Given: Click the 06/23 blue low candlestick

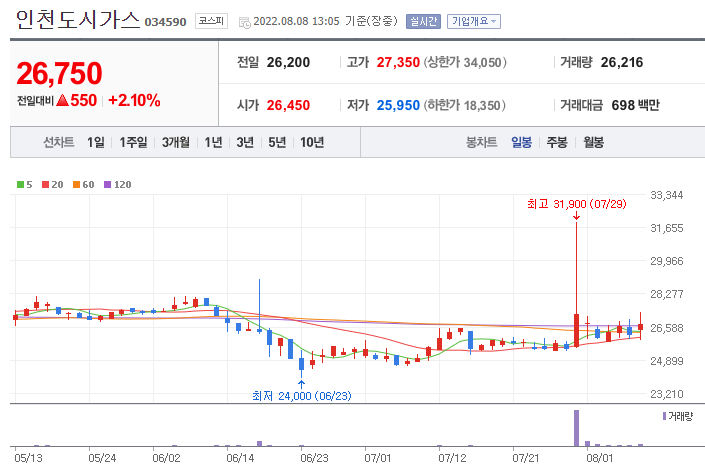Looking at the screenshot, I should pos(301,364).
